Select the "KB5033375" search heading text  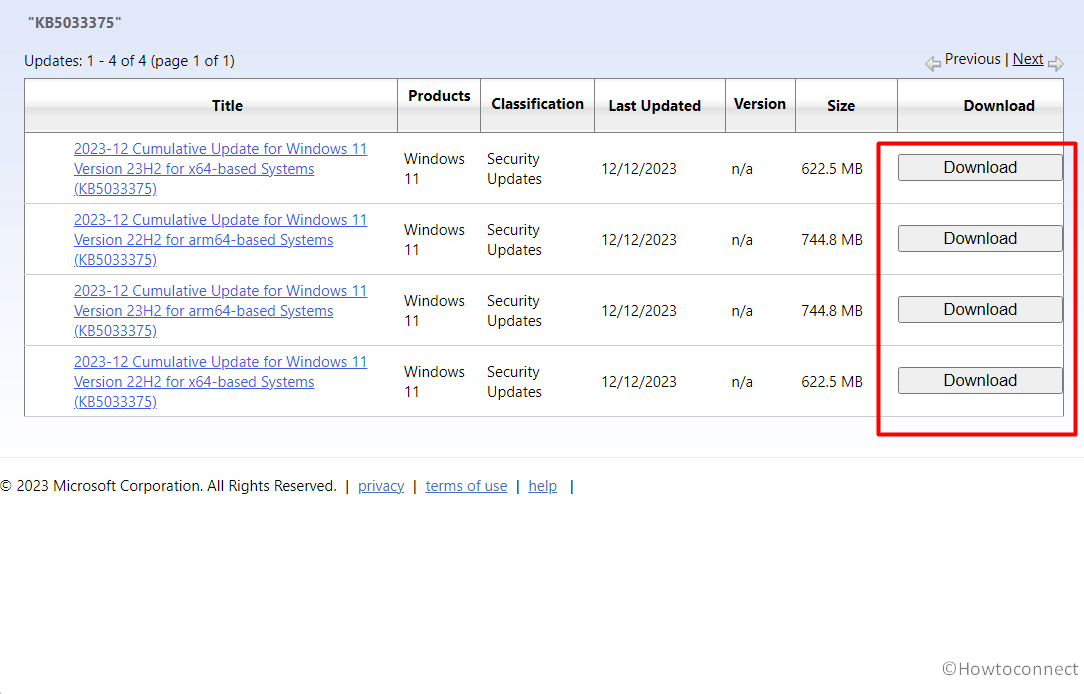click(75, 23)
